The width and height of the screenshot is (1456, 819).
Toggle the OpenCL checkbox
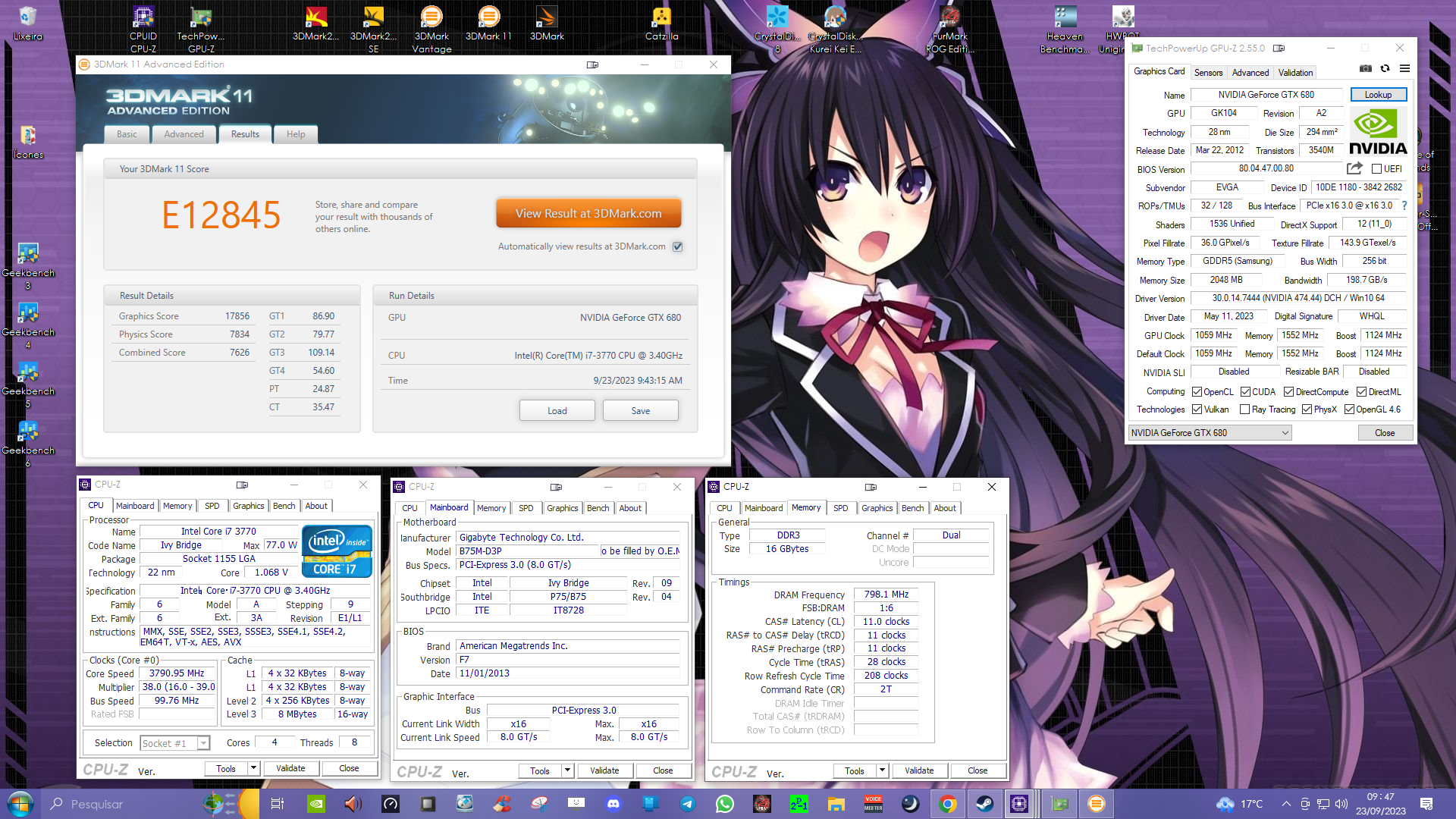point(1197,392)
